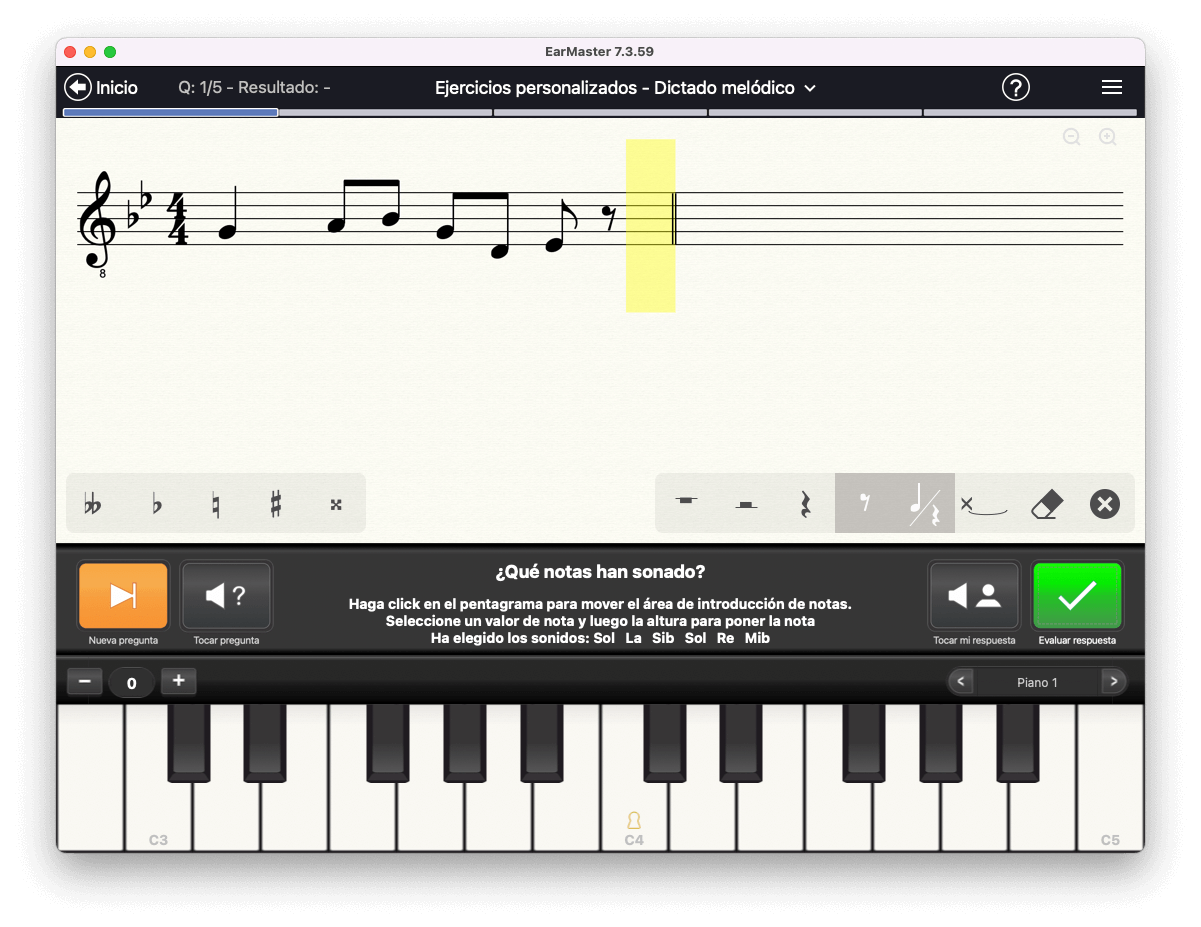Play the C4 piano key
The image size is (1201, 927).
tap(634, 810)
